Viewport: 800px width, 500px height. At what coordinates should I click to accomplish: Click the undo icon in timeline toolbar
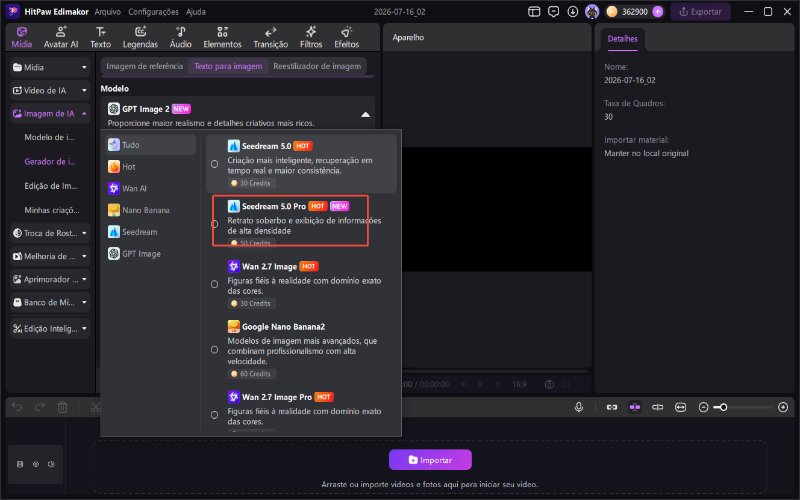pos(17,407)
